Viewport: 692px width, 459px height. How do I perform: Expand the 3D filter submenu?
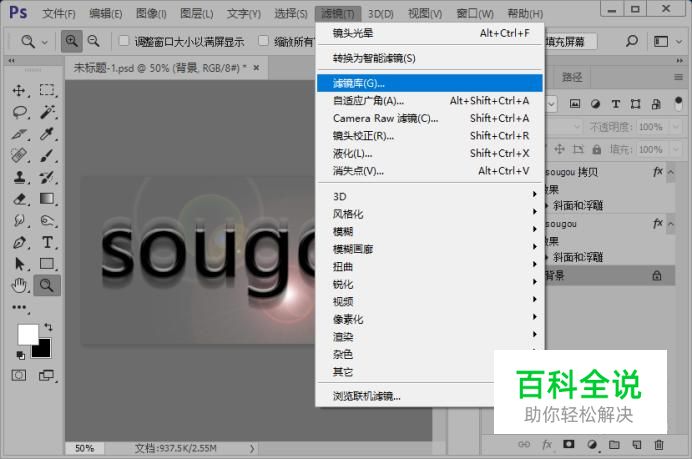click(430, 196)
